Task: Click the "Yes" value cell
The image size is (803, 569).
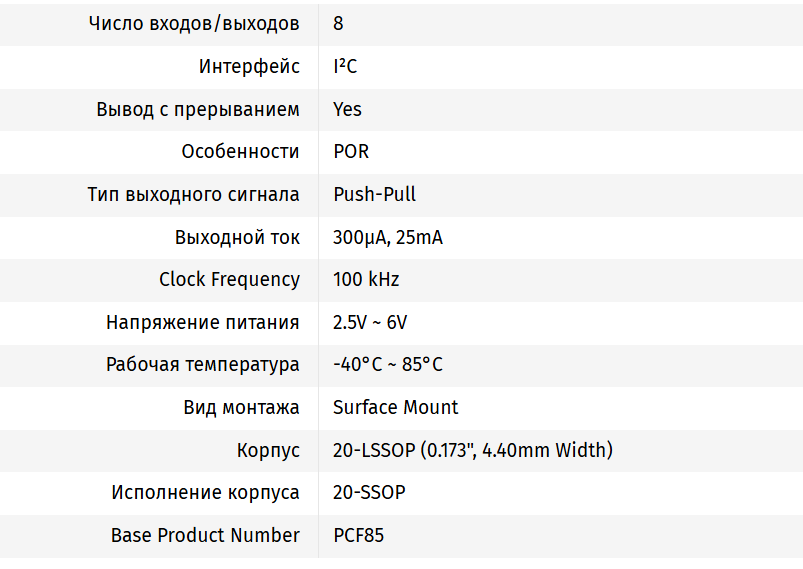Action: point(347,109)
